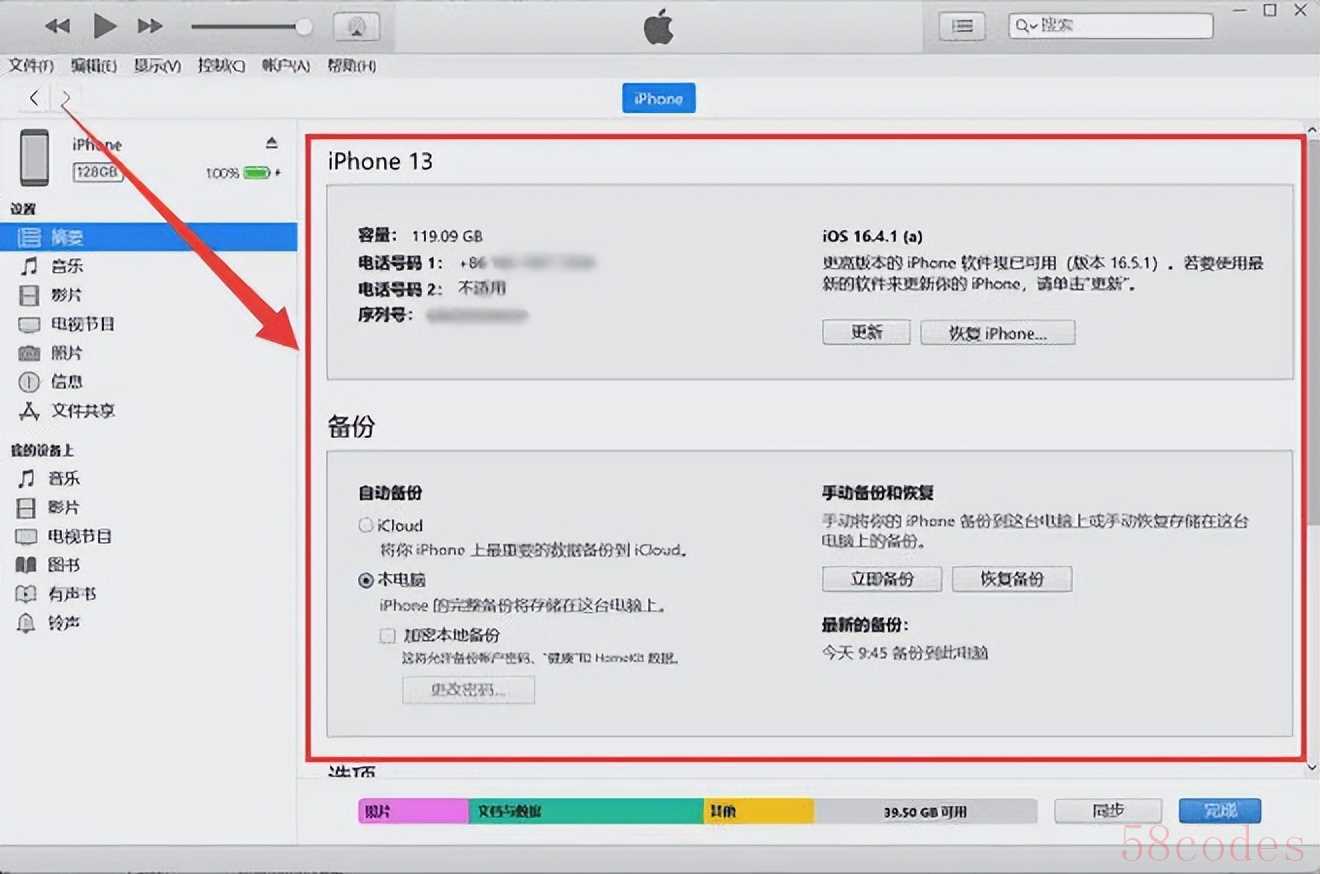Click the battery 100% indicator
Screen dimensions: 1320x874
(x=243, y=173)
